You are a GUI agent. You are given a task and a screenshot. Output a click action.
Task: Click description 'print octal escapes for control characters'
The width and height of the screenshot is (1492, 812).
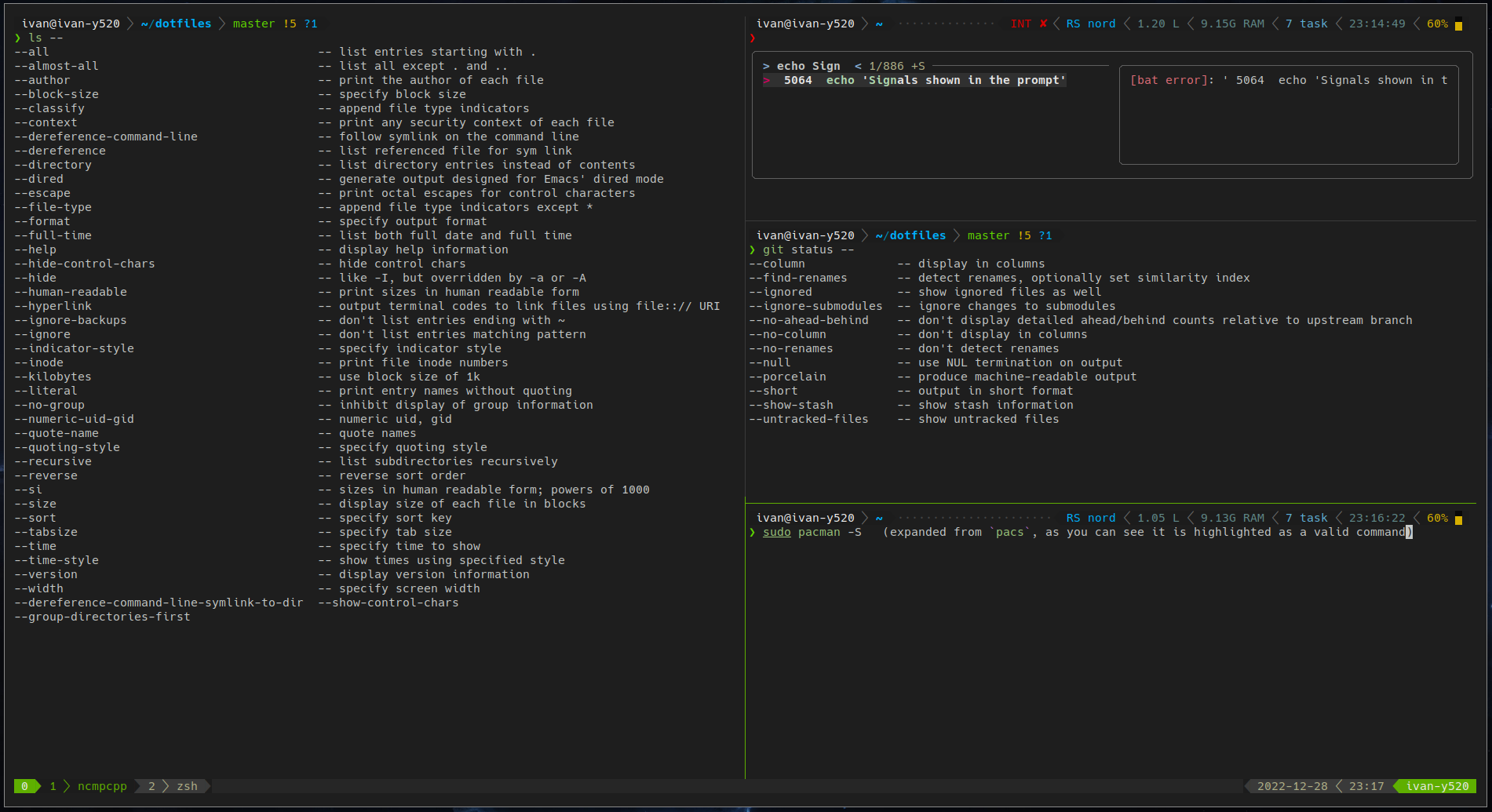tap(487, 193)
